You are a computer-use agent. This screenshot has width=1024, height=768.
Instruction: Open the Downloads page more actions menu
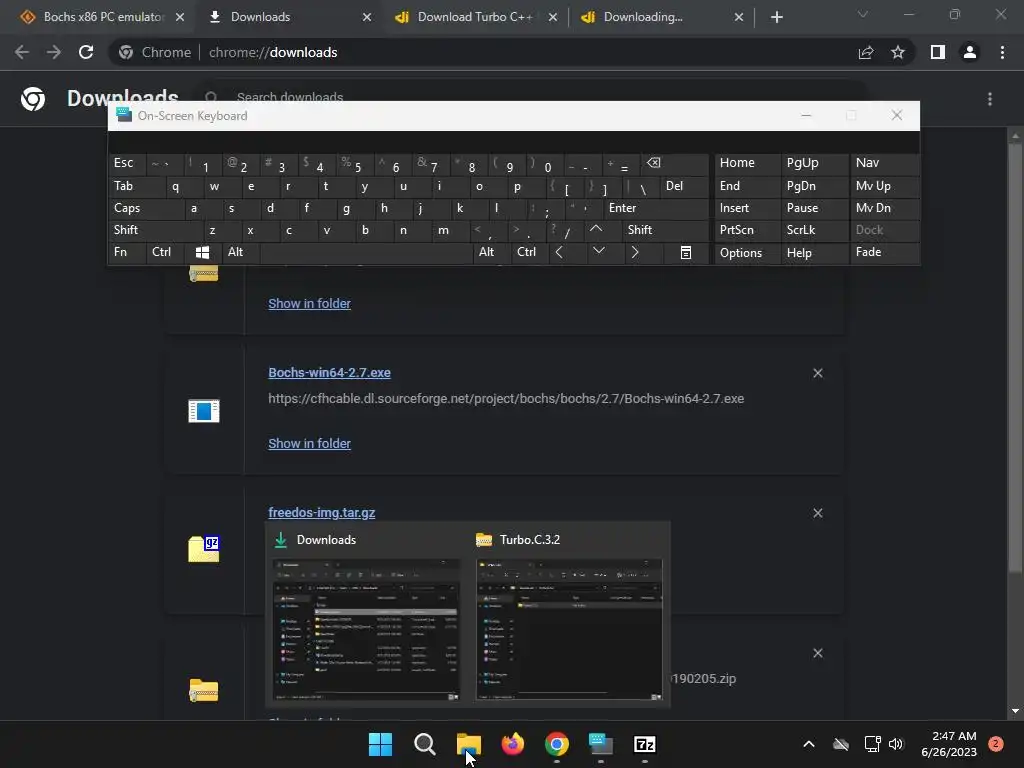(x=990, y=99)
